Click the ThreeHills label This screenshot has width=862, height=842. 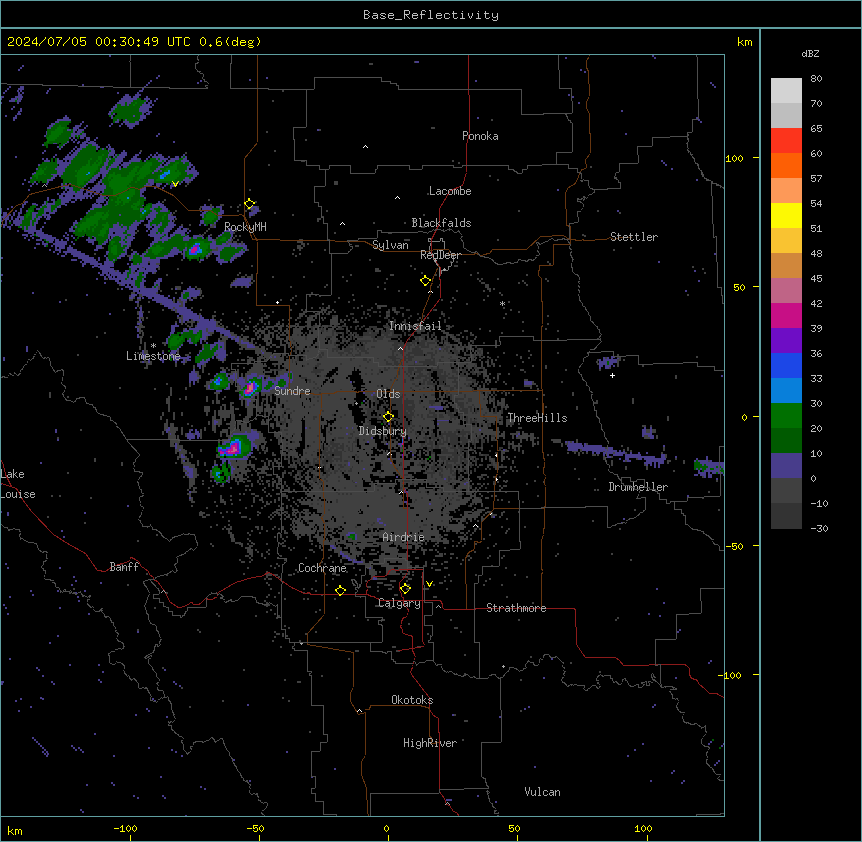(537, 418)
